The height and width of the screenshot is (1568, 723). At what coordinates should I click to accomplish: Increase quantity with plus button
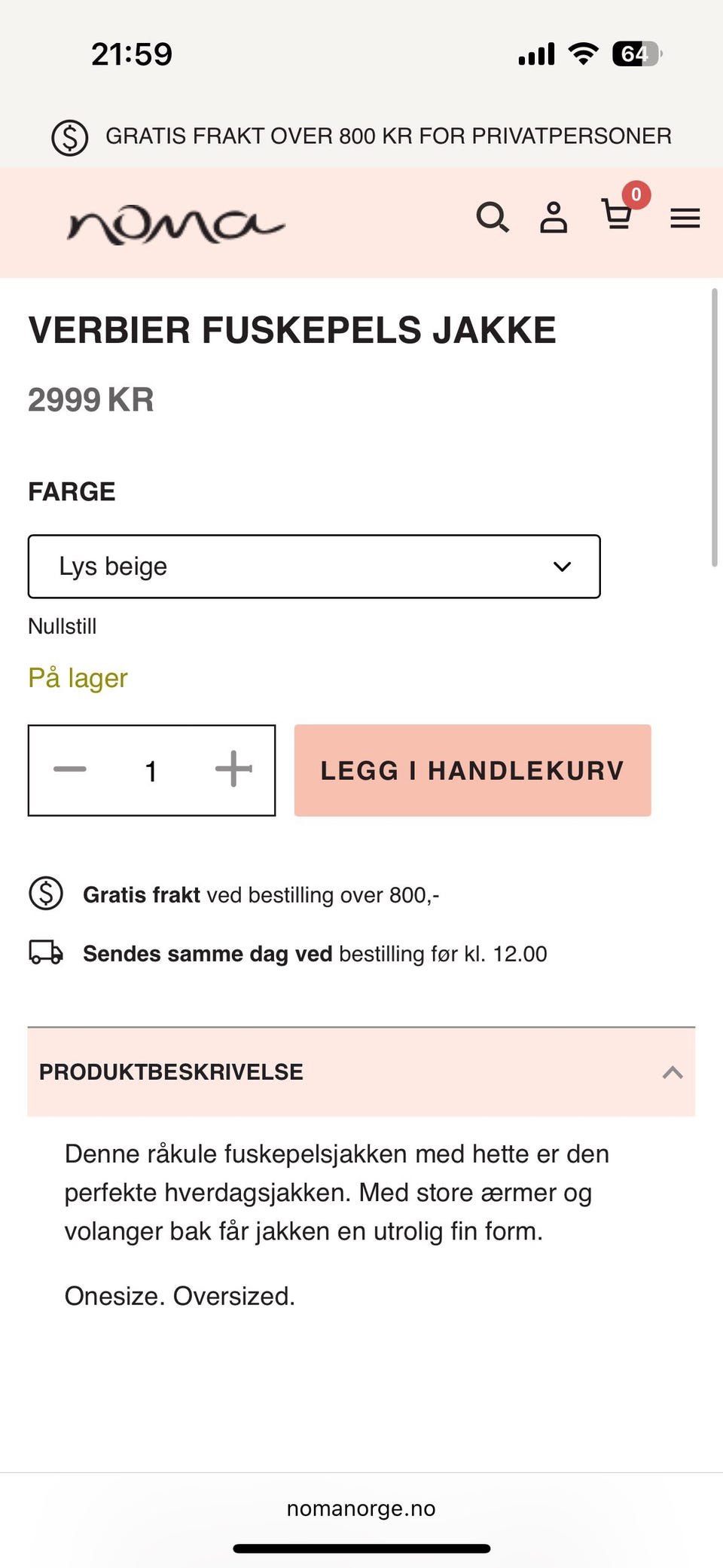click(233, 769)
